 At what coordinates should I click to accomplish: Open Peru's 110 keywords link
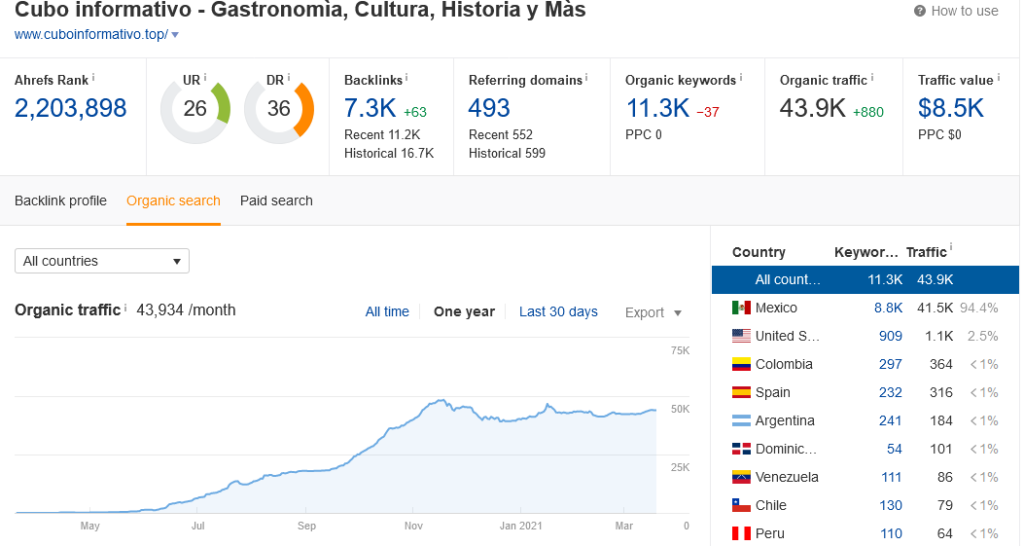891,533
